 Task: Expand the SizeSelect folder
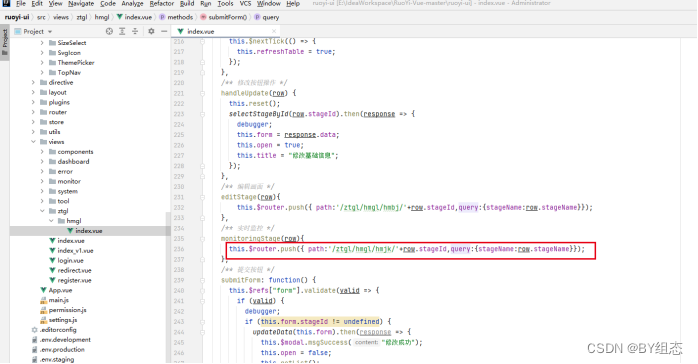point(42,43)
